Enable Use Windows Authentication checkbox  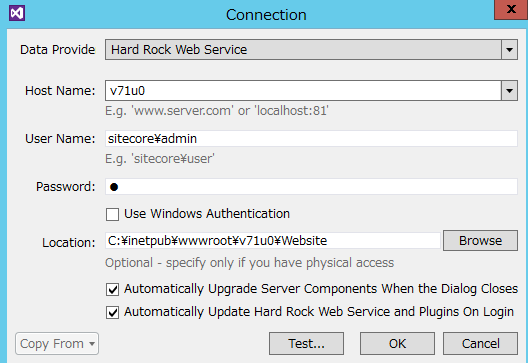click(112, 214)
